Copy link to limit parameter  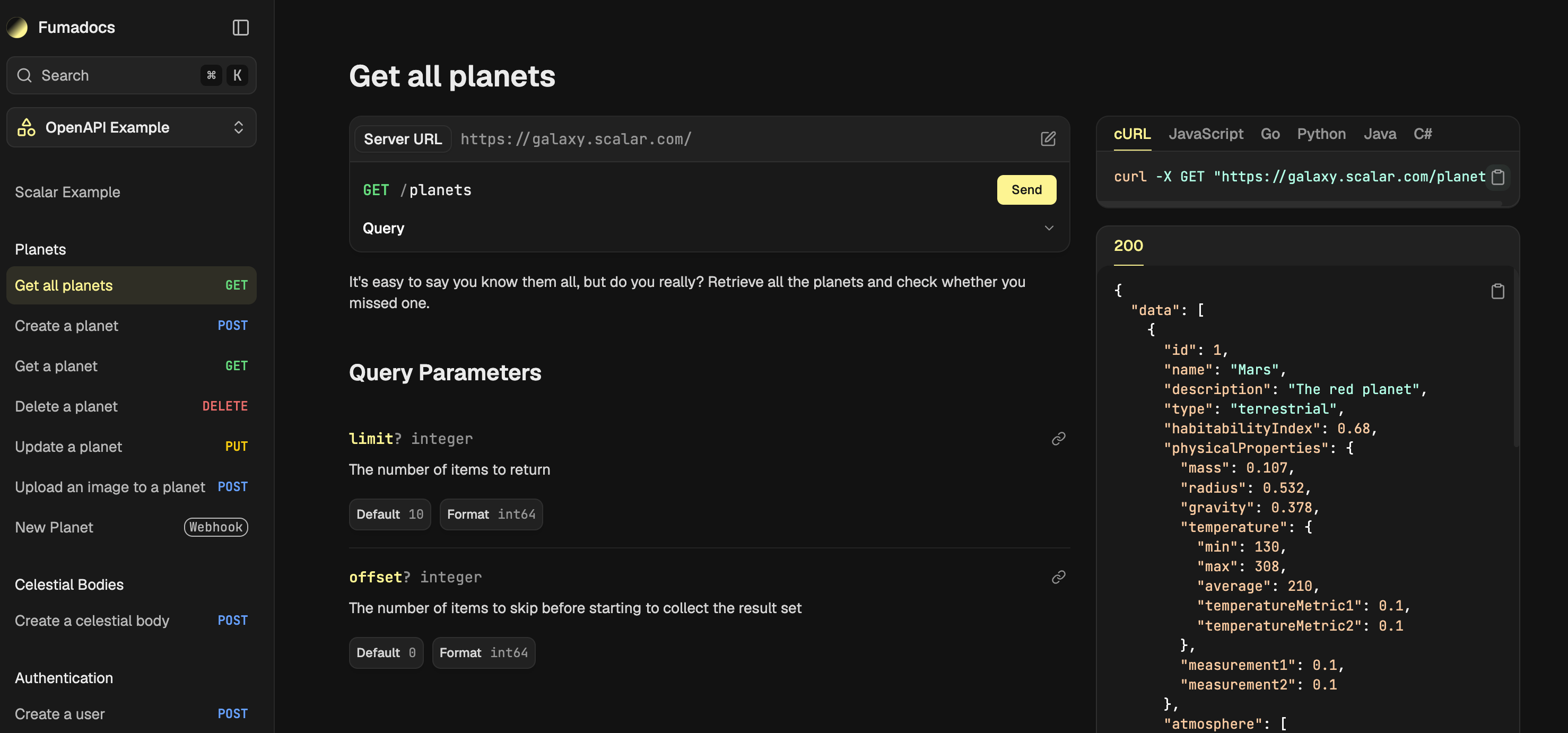point(1058,438)
